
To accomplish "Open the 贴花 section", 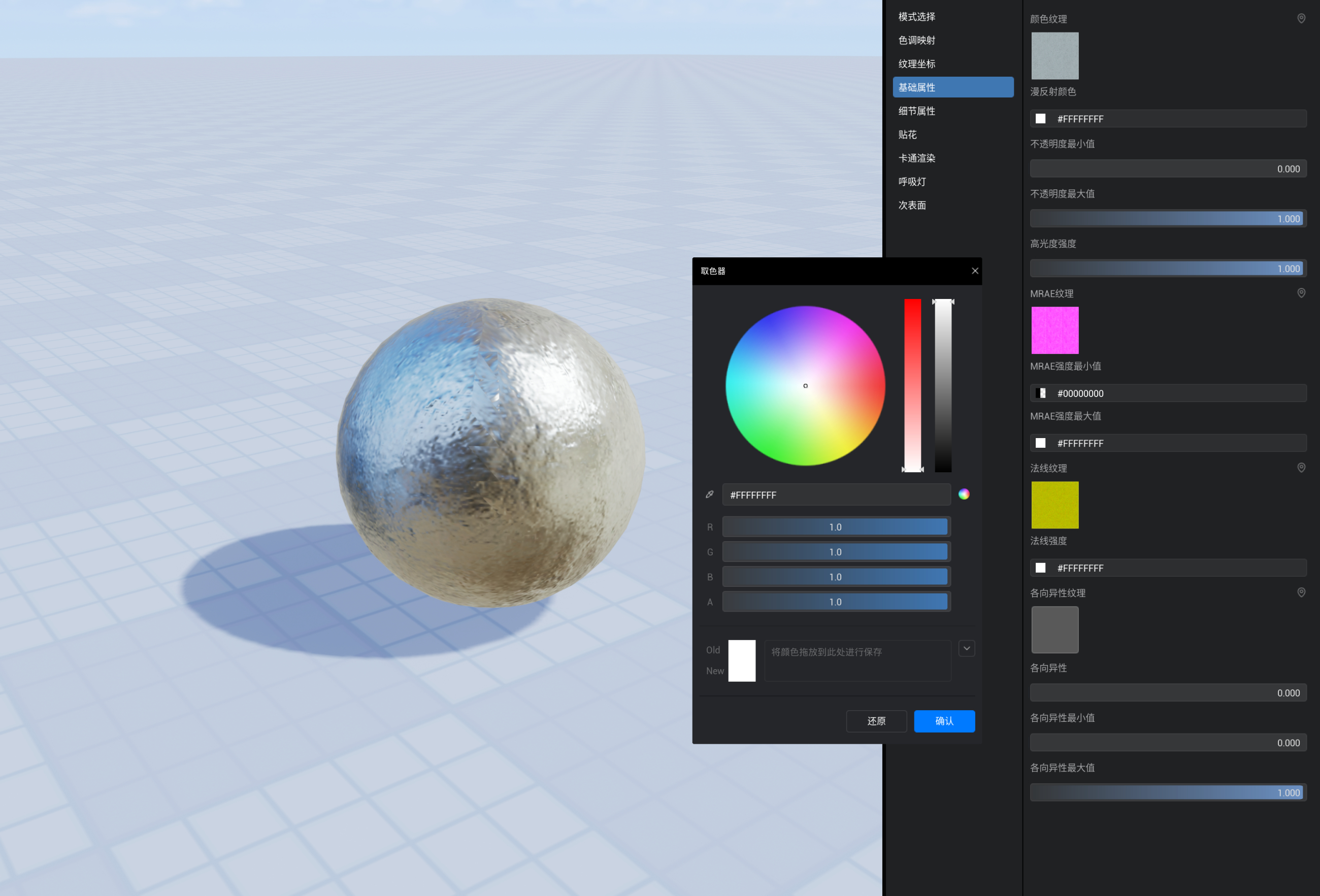I will (953, 135).
